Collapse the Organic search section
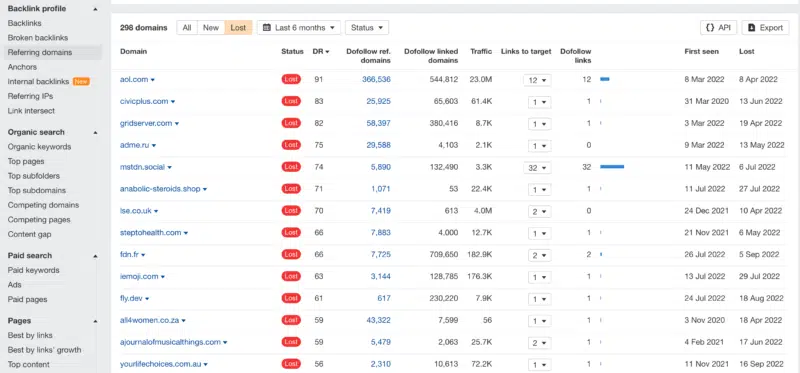The width and height of the screenshot is (800, 373). 95,132
